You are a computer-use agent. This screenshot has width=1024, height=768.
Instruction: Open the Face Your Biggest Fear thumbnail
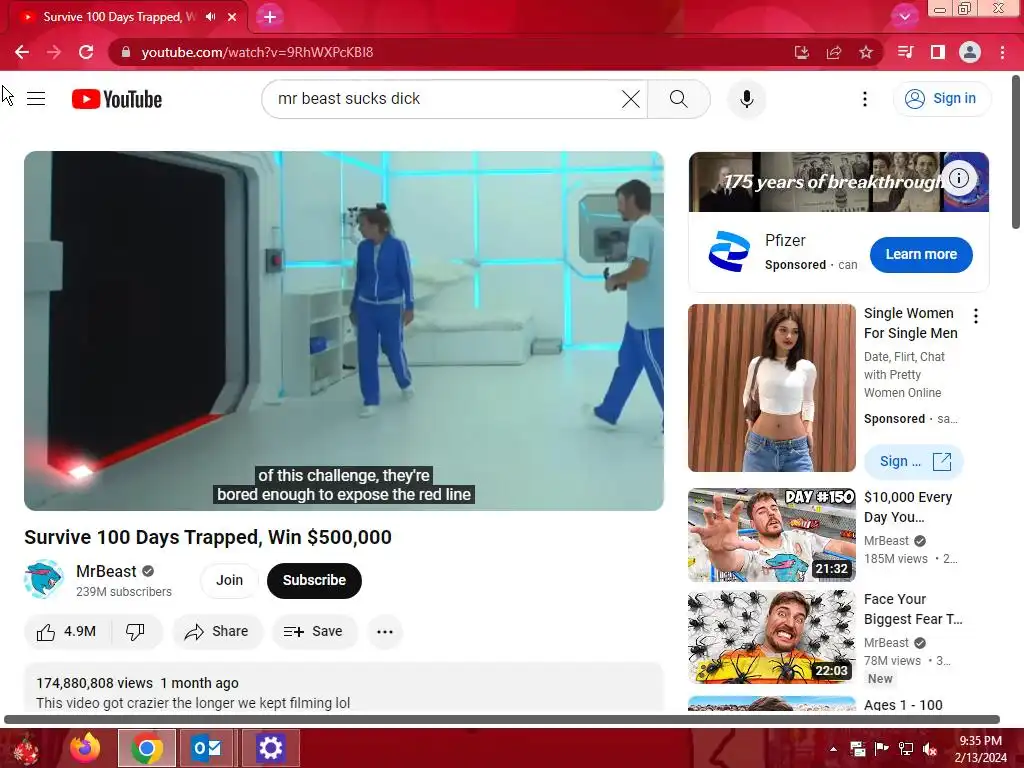click(x=772, y=637)
